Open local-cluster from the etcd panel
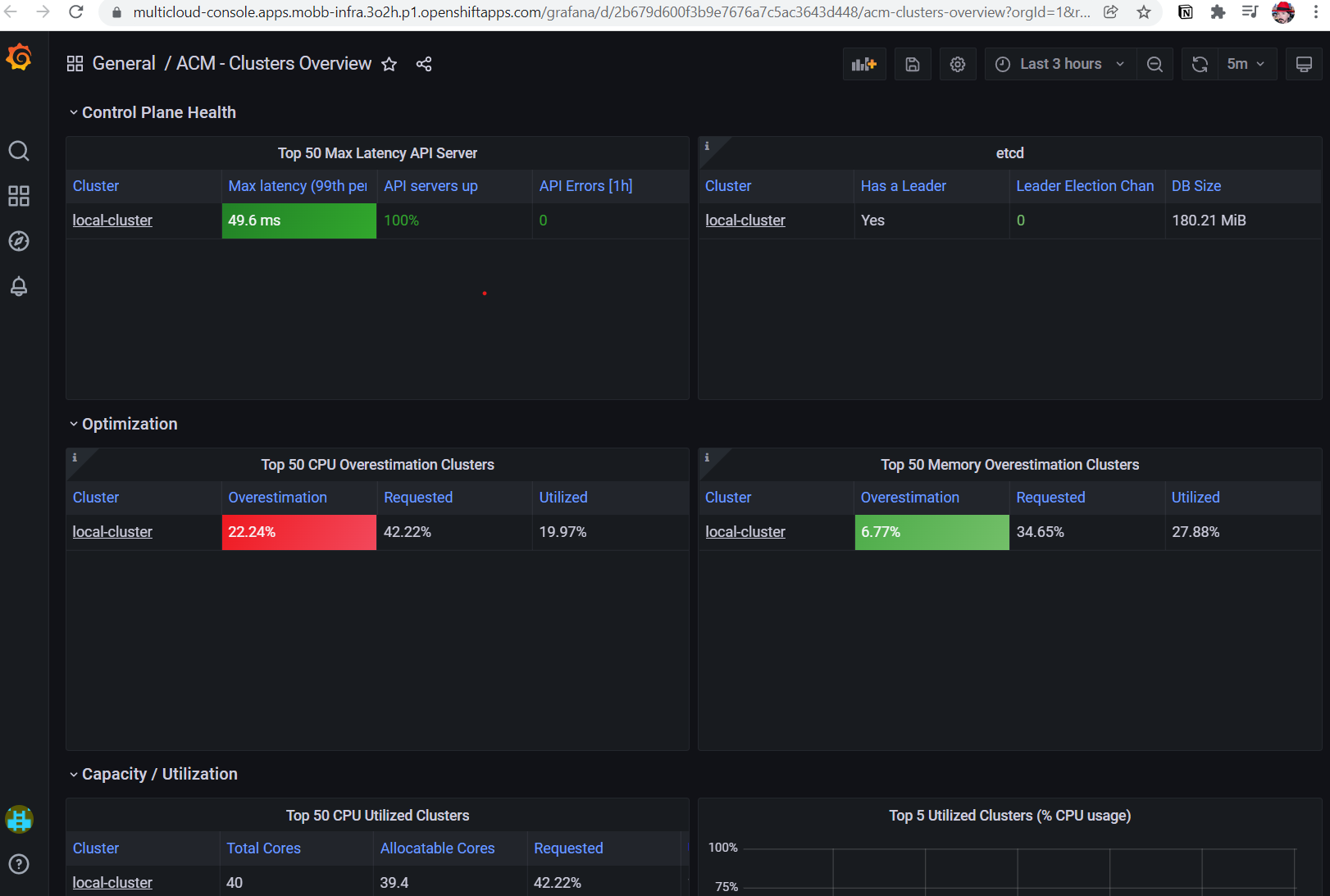The height and width of the screenshot is (896, 1330). (x=745, y=220)
